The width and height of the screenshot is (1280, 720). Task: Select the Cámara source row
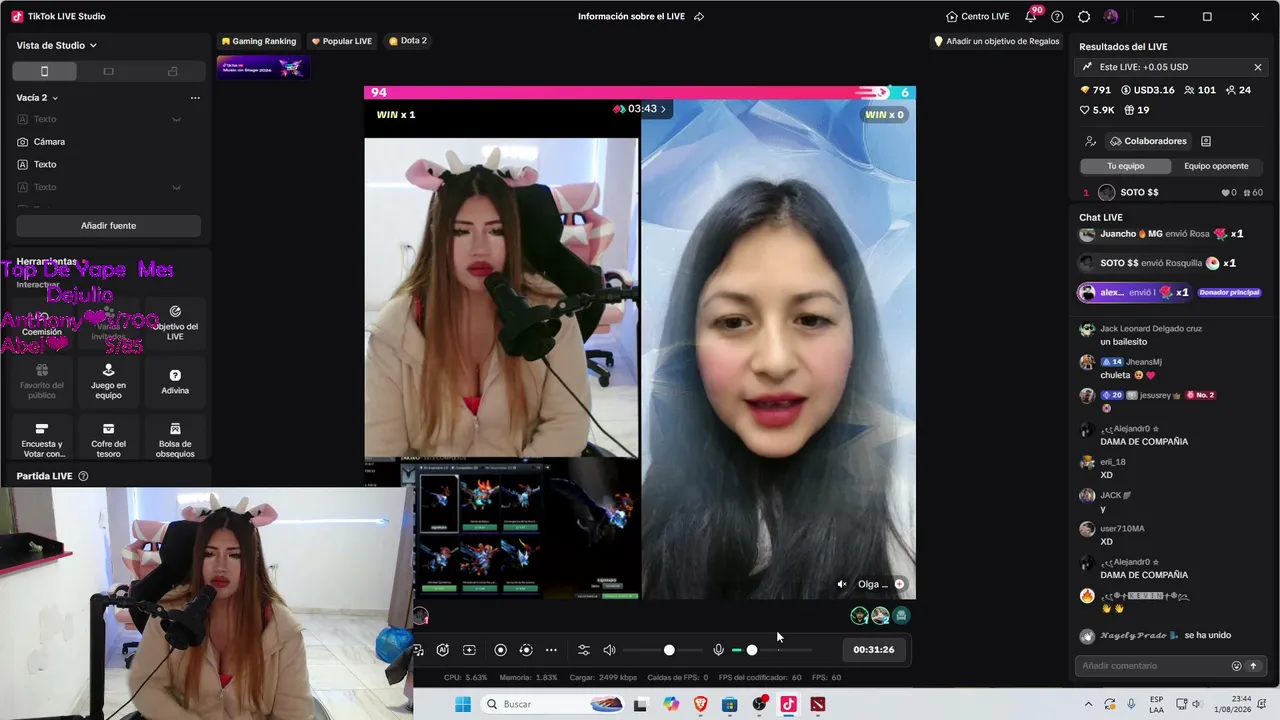[x=108, y=142]
